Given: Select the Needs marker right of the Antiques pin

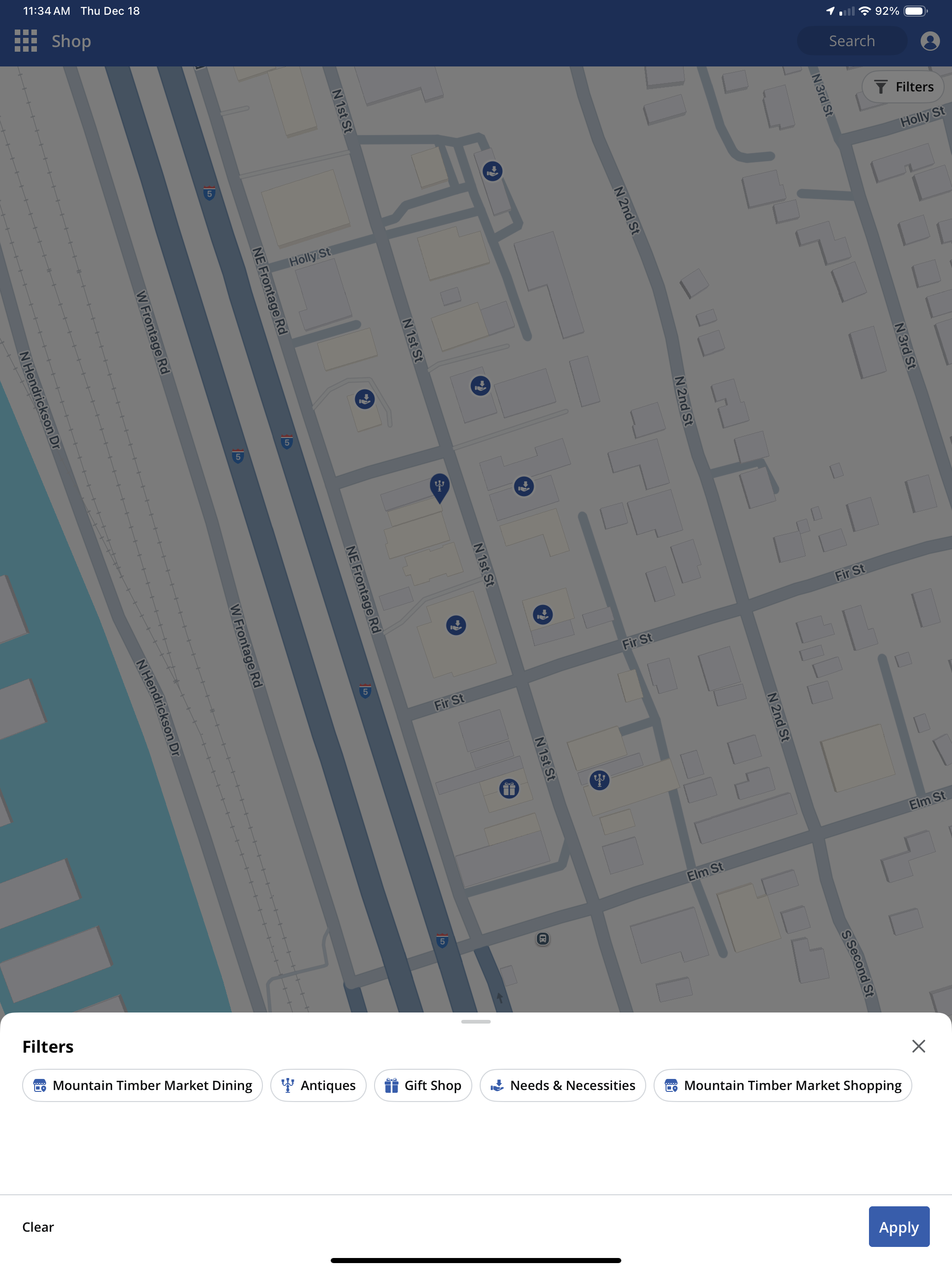Looking at the screenshot, I should 524,487.
